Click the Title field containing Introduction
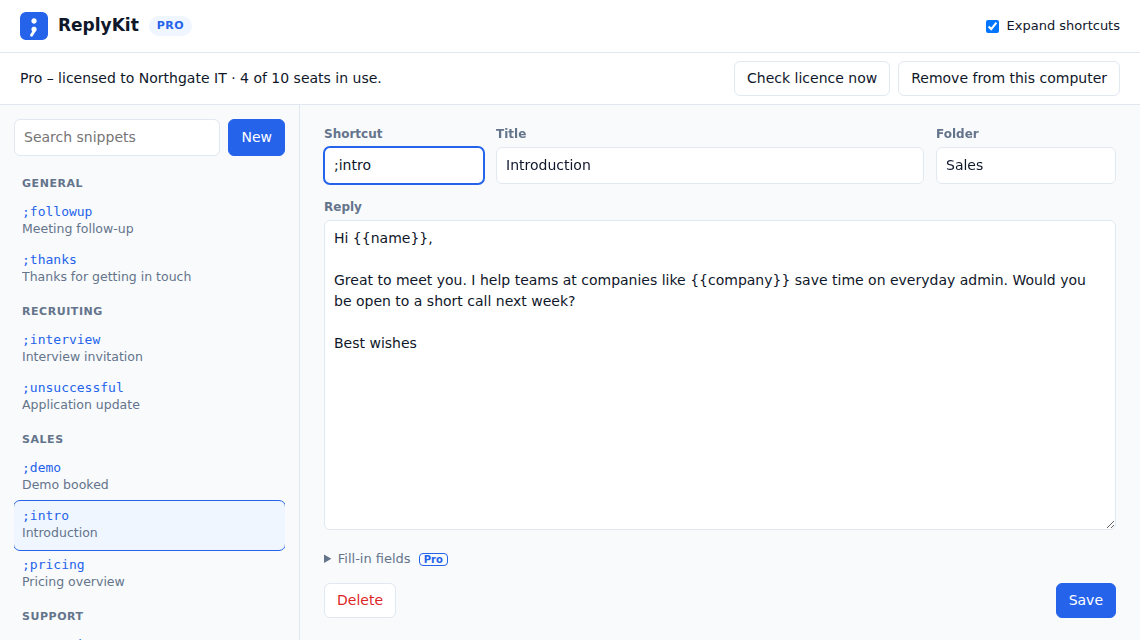Viewport: 1140px width, 640px height. [710, 165]
